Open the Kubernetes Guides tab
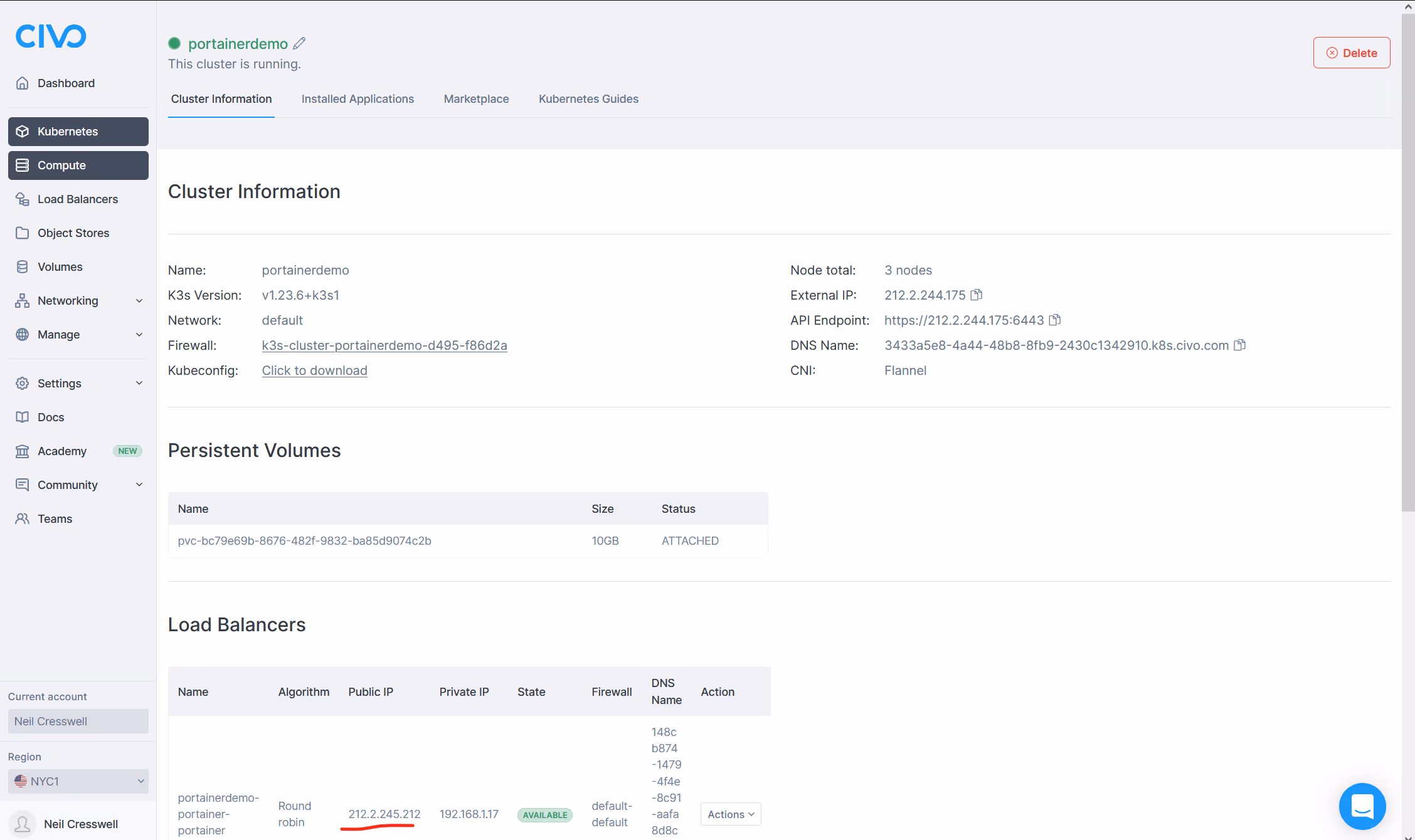1415x840 pixels. point(588,99)
